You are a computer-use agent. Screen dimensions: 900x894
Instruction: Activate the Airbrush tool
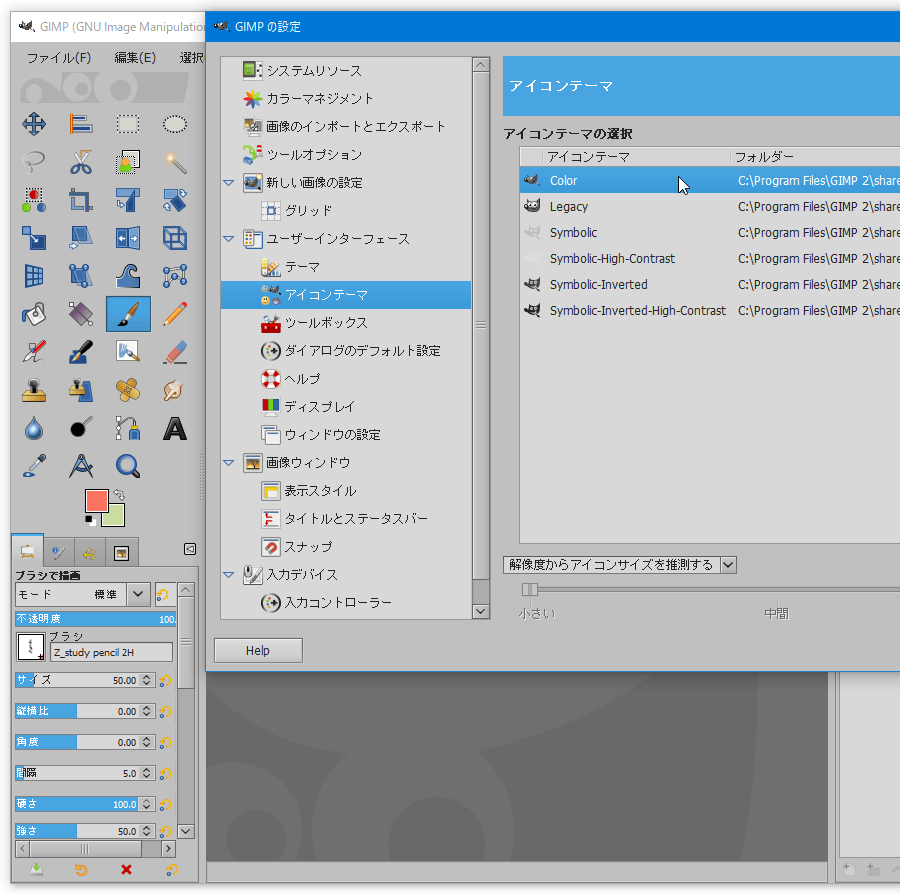pyautogui.click(x=34, y=352)
